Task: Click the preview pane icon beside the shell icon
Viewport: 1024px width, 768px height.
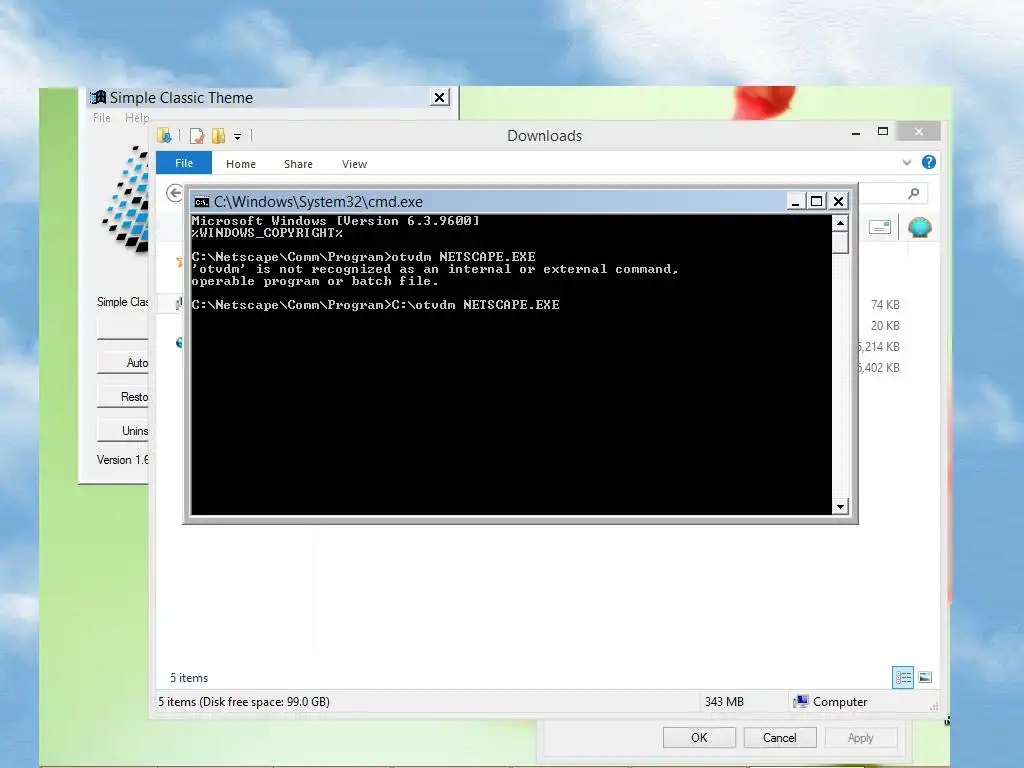Action: pyautogui.click(x=880, y=227)
